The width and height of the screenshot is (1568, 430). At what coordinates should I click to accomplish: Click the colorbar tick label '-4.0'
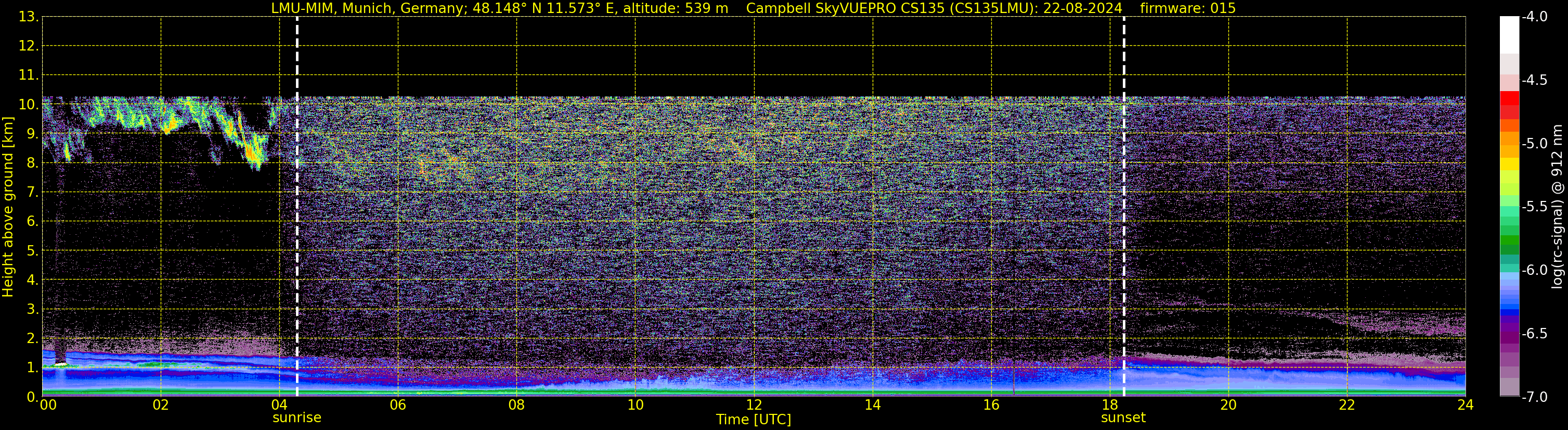point(1534,17)
